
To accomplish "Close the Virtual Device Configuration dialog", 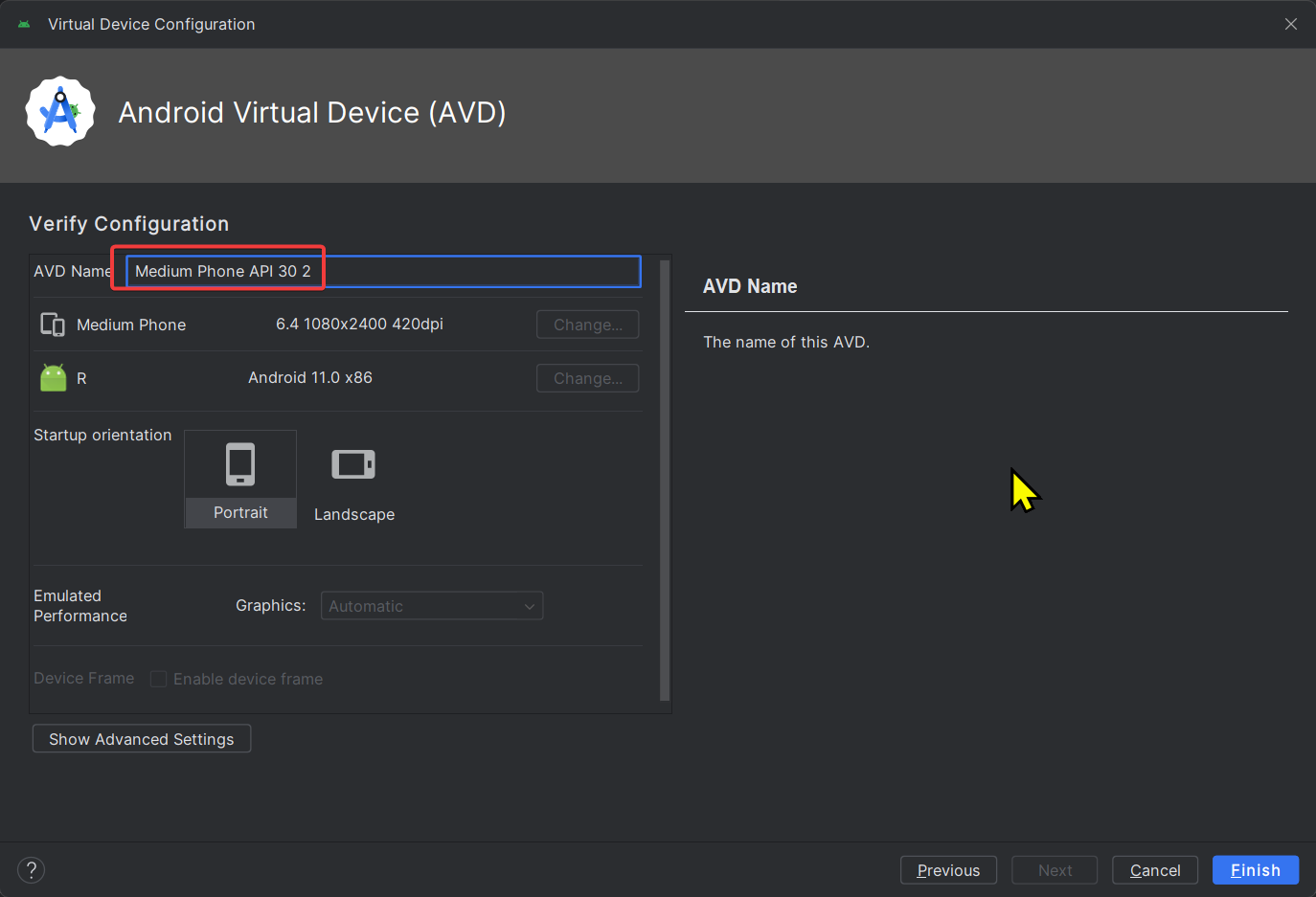I will pyautogui.click(x=1291, y=24).
